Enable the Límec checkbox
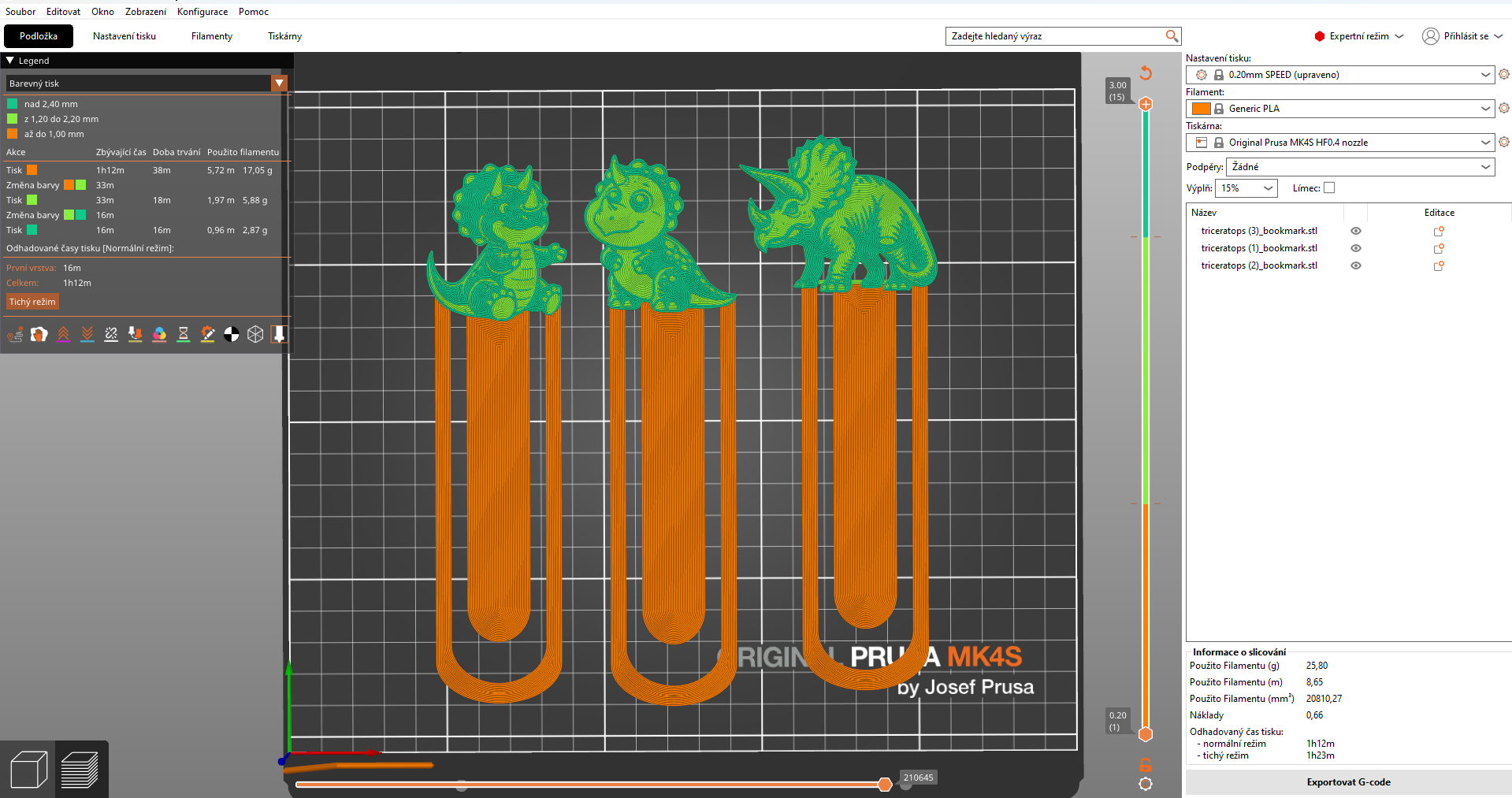 click(1329, 187)
